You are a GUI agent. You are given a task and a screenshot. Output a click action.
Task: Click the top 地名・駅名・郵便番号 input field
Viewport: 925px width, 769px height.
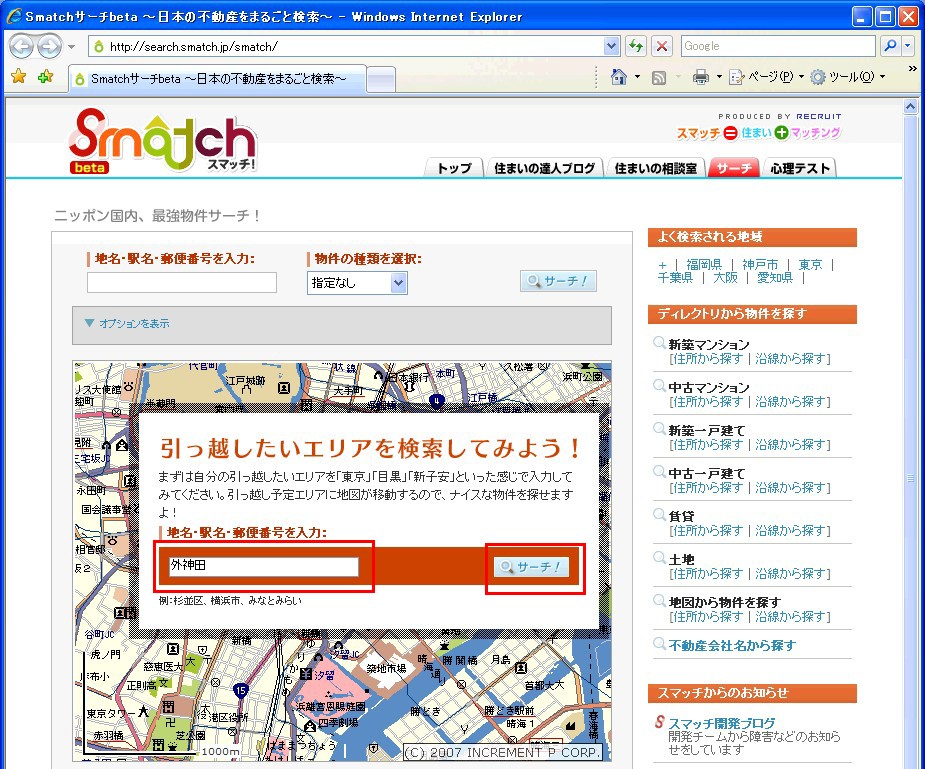pyautogui.click(x=182, y=282)
